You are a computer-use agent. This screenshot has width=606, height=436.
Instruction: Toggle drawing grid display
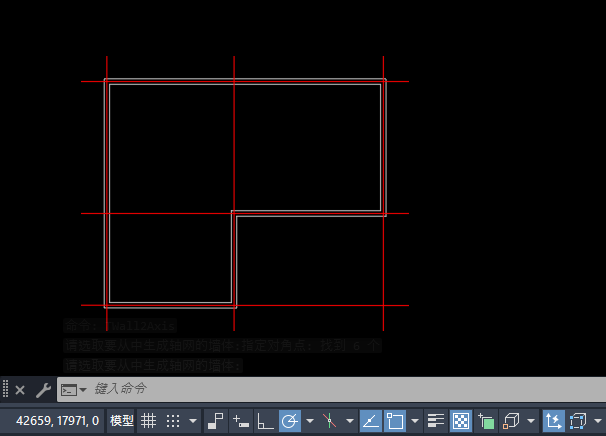coord(148,421)
